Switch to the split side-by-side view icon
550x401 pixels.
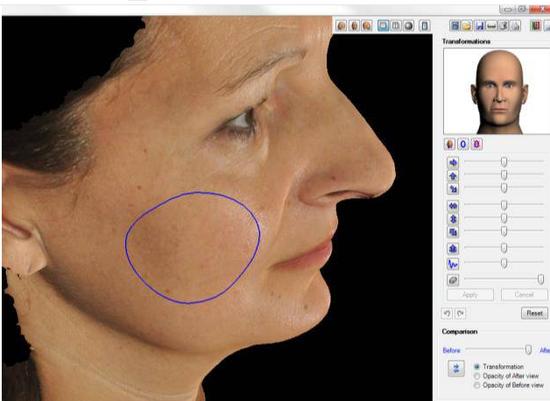396,26
